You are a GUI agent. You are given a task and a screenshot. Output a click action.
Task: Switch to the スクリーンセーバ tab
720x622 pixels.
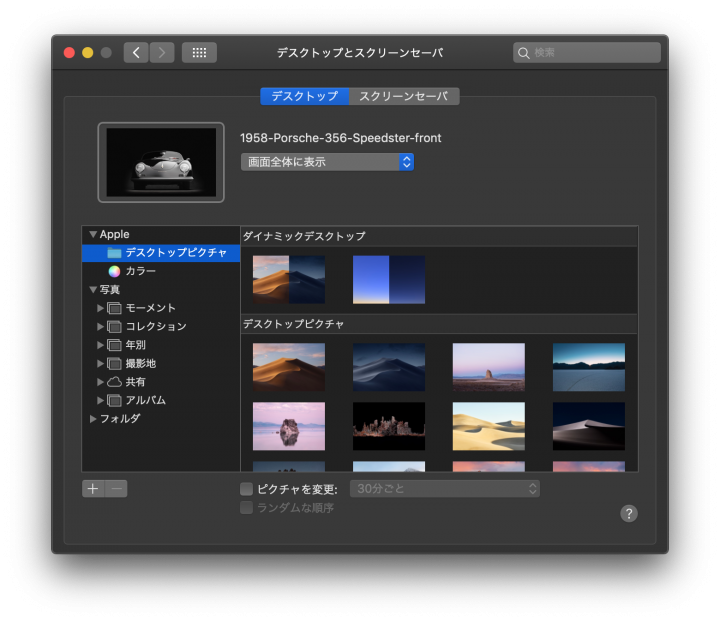[404, 96]
